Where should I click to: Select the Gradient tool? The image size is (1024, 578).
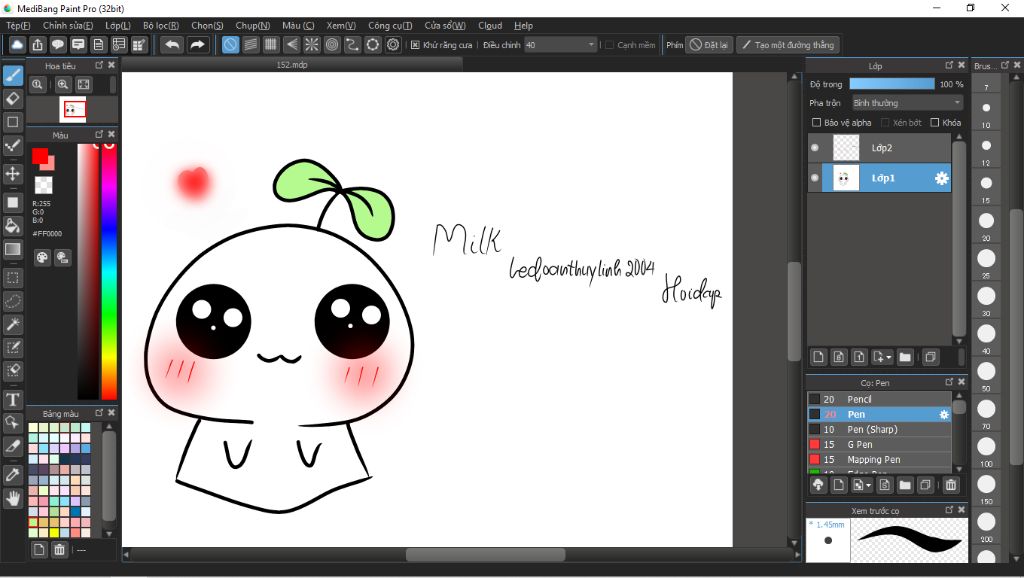click(12, 249)
